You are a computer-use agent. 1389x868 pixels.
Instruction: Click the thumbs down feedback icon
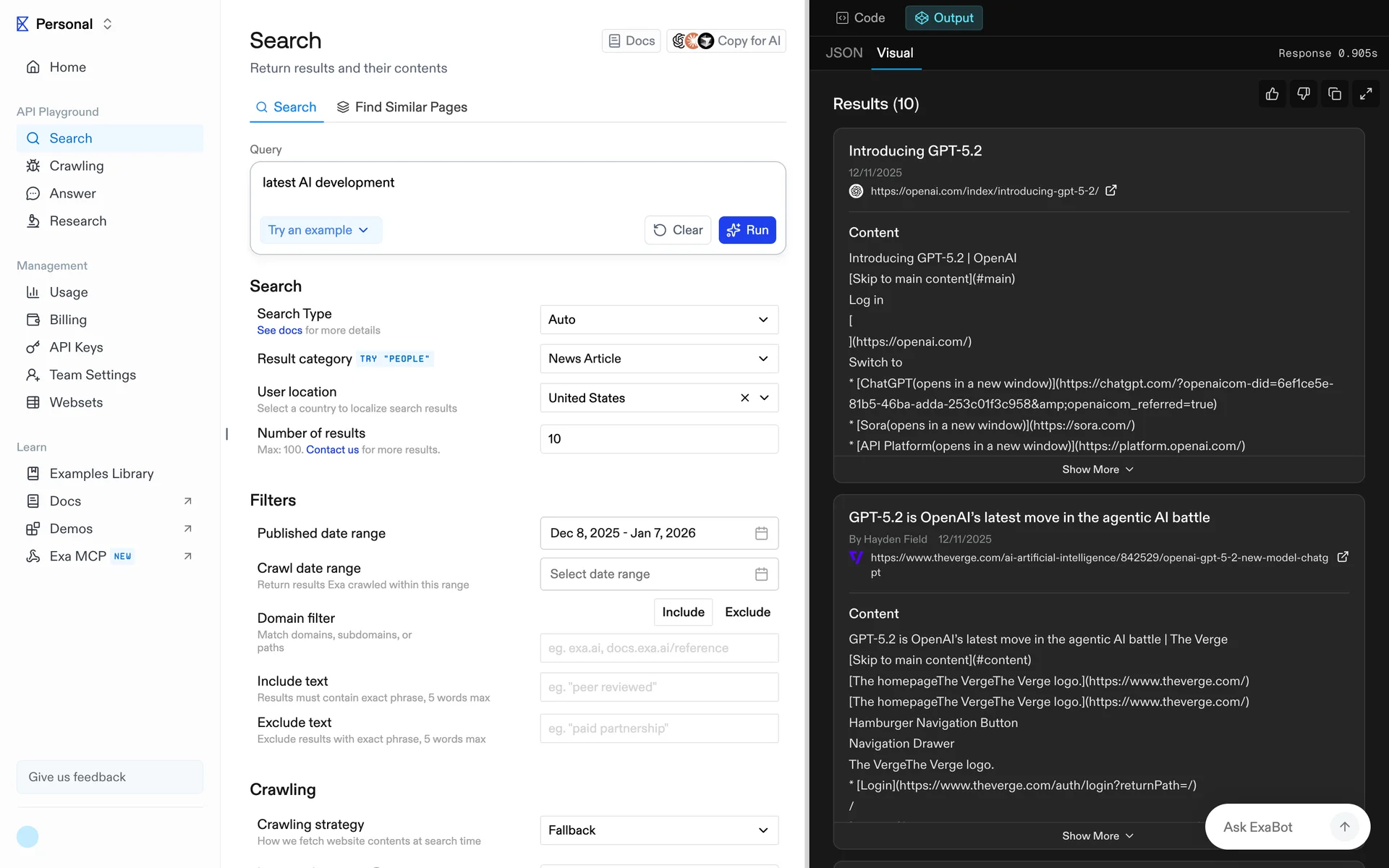pos(1303,94)
